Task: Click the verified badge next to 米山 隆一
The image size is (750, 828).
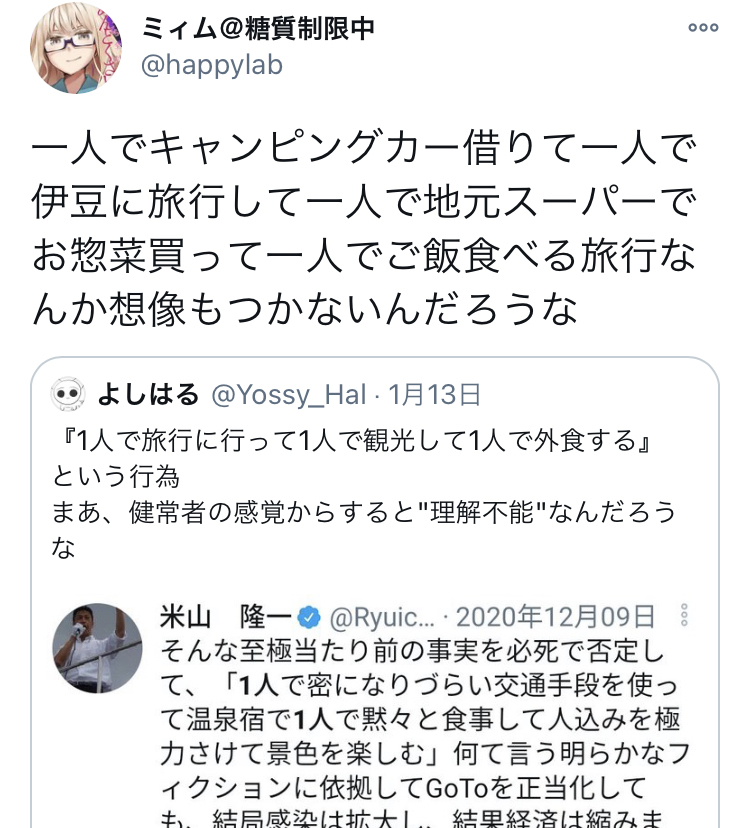Action: pyautogui.click(x=309, y=617)
